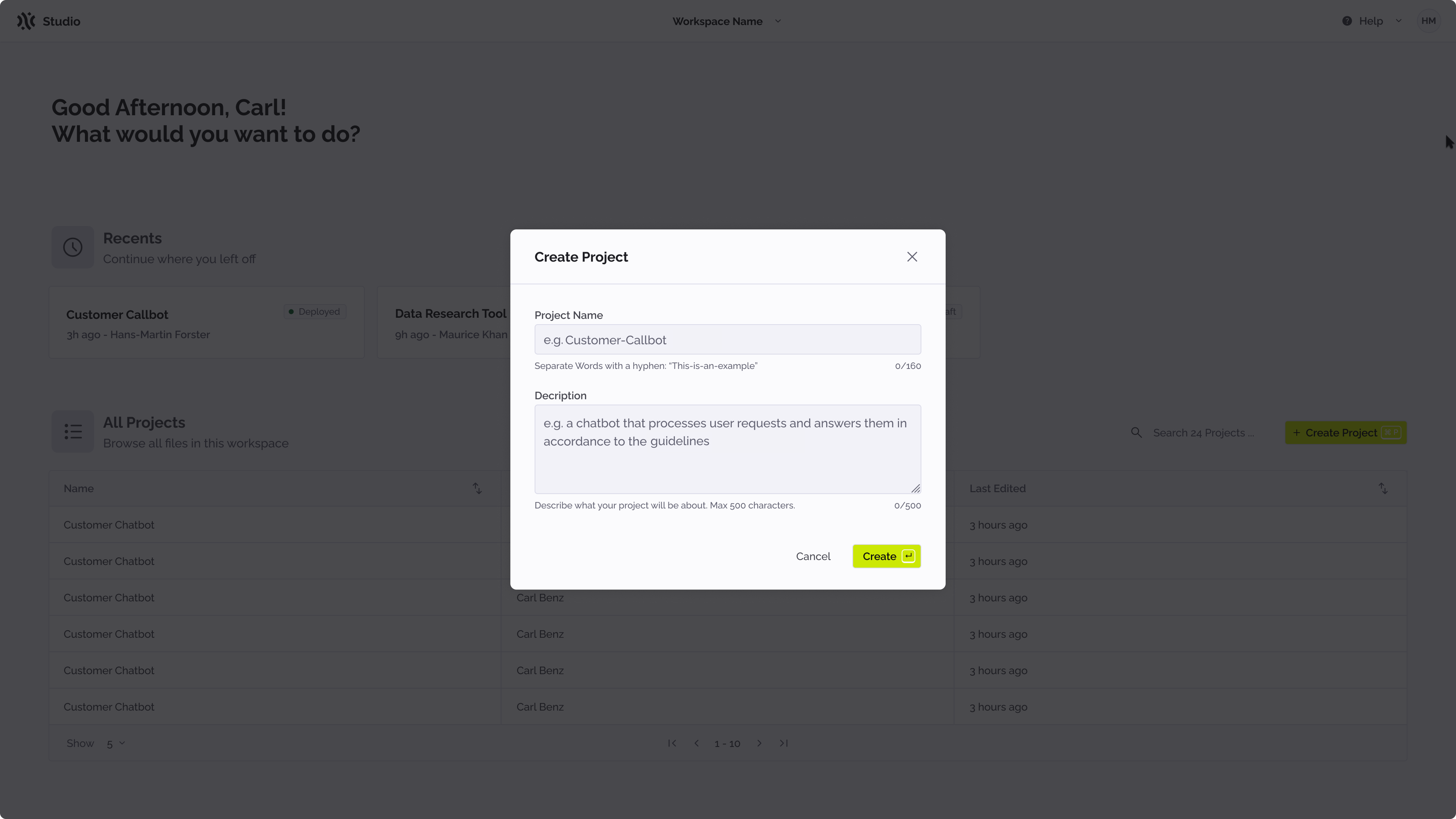Open the Show rows count dropdown
Image resolution: width=1456 pixels, height=819 pixels.
116,743
